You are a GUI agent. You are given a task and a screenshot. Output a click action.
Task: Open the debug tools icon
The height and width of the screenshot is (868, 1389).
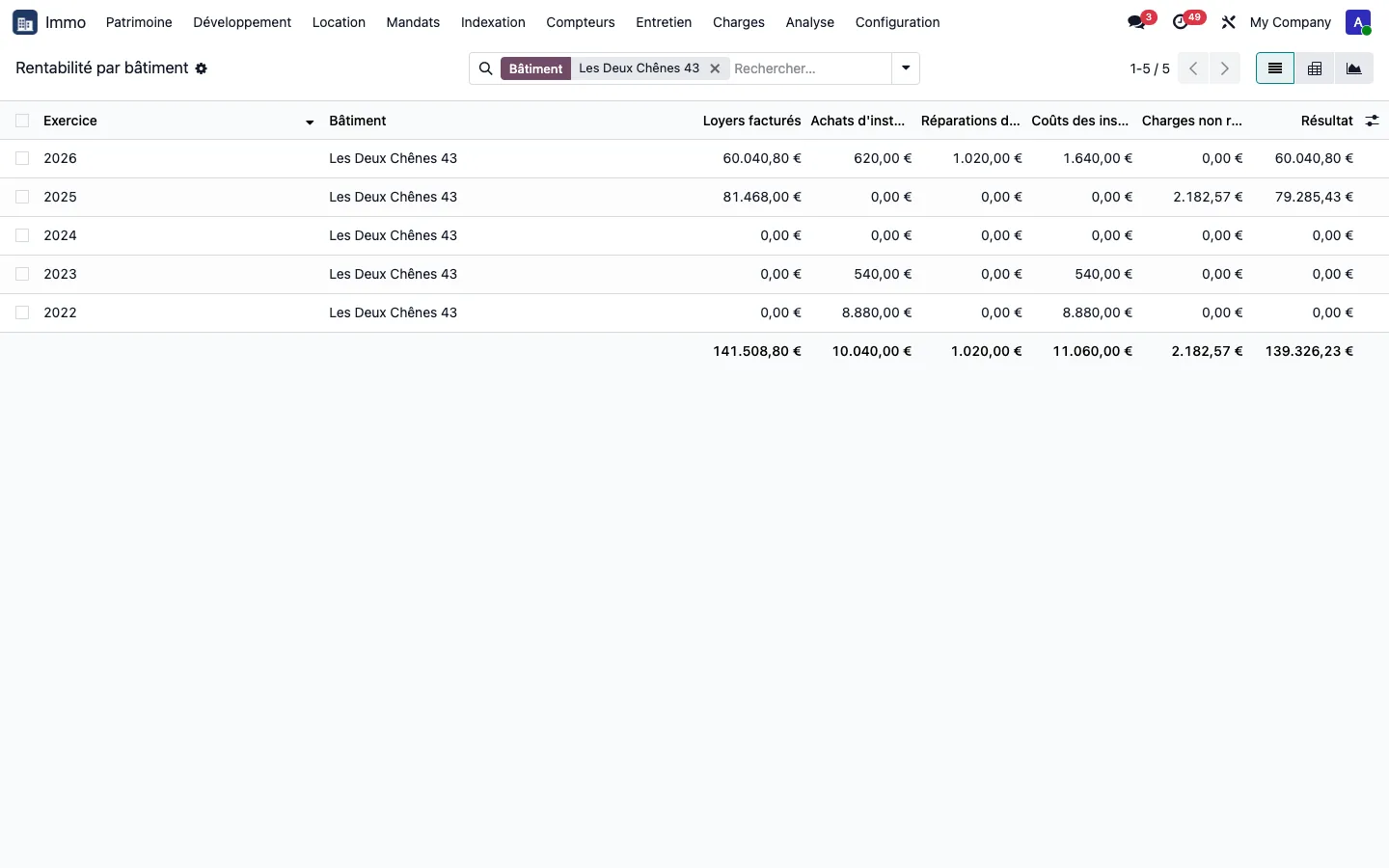tap(1229, 22)
